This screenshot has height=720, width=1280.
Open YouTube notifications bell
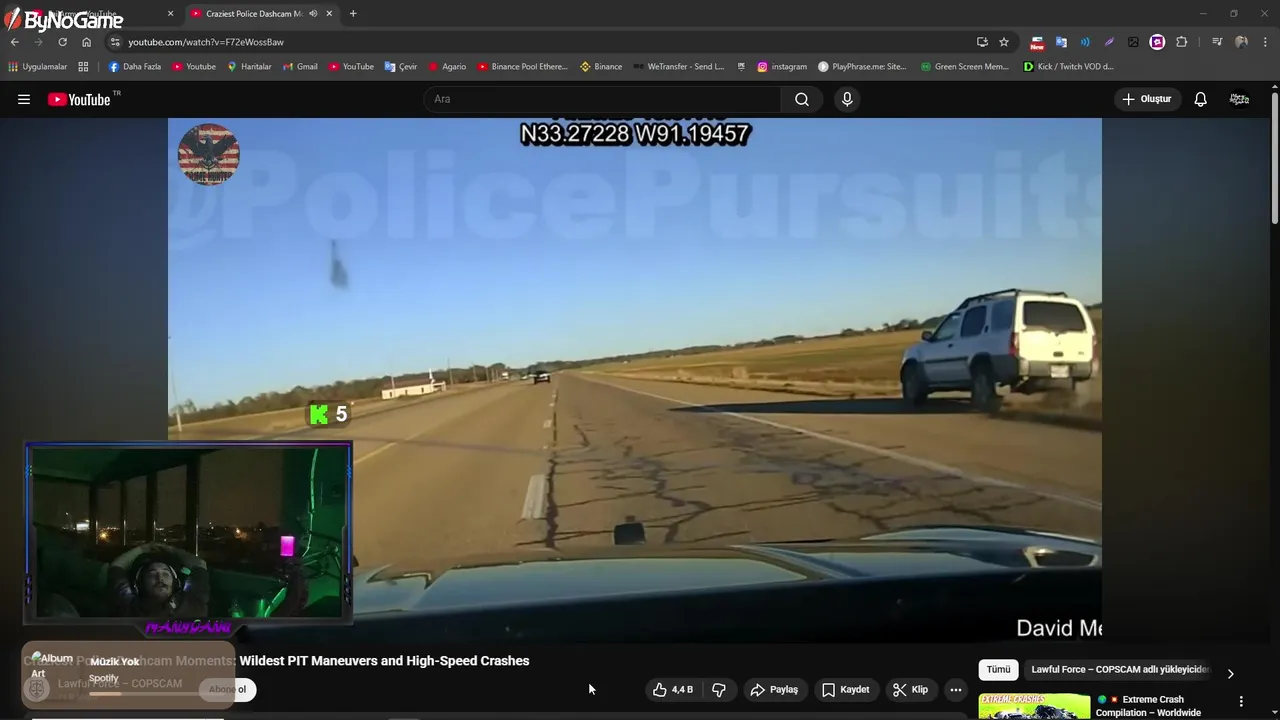[1200, 99]
